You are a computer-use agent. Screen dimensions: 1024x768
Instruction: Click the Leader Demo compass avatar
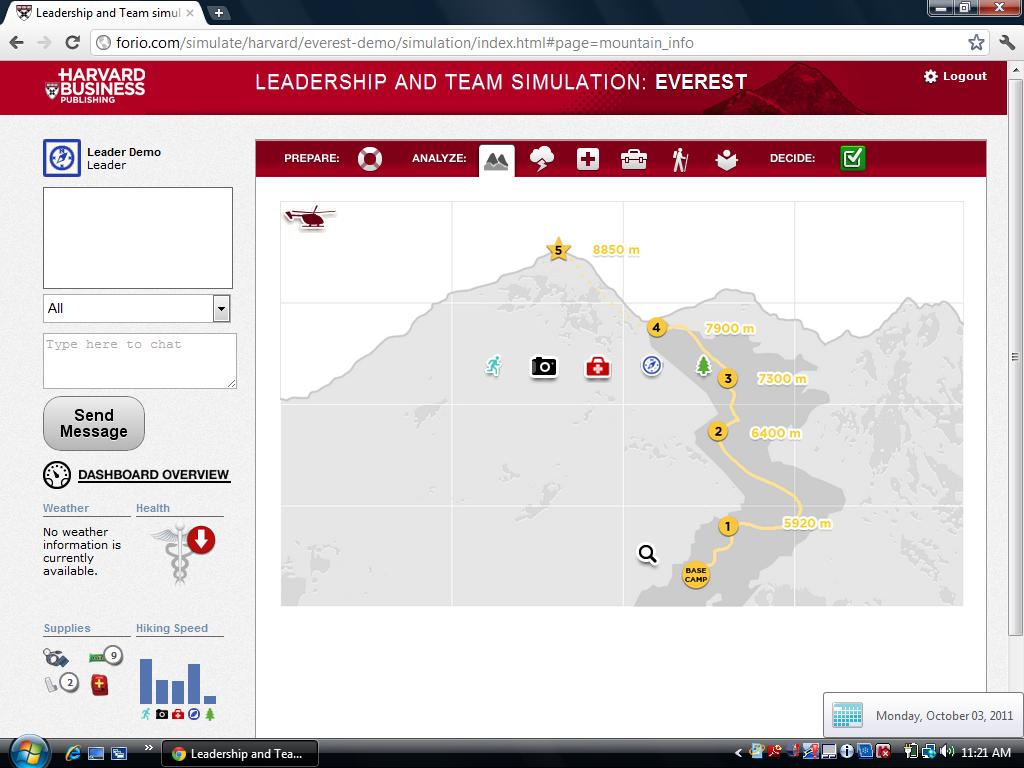click(x=62, y=158)
